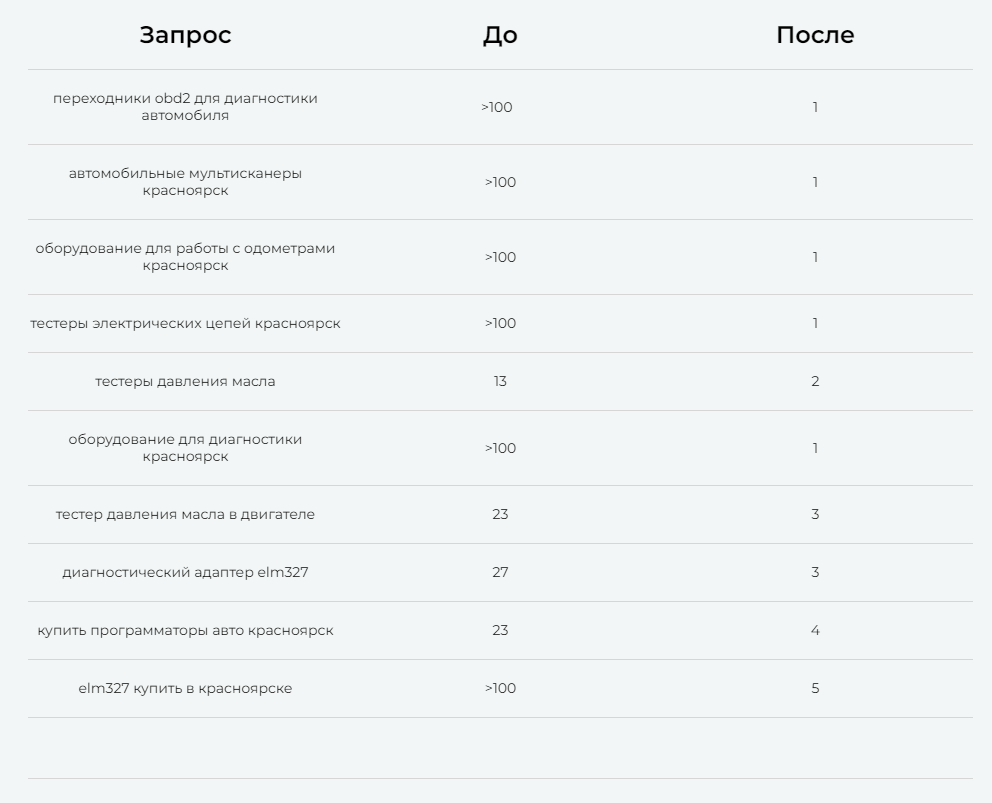Viewport: 992px width, 803px height.
Task: Select the "После" value 4
Action: click(x=815, y=630)
